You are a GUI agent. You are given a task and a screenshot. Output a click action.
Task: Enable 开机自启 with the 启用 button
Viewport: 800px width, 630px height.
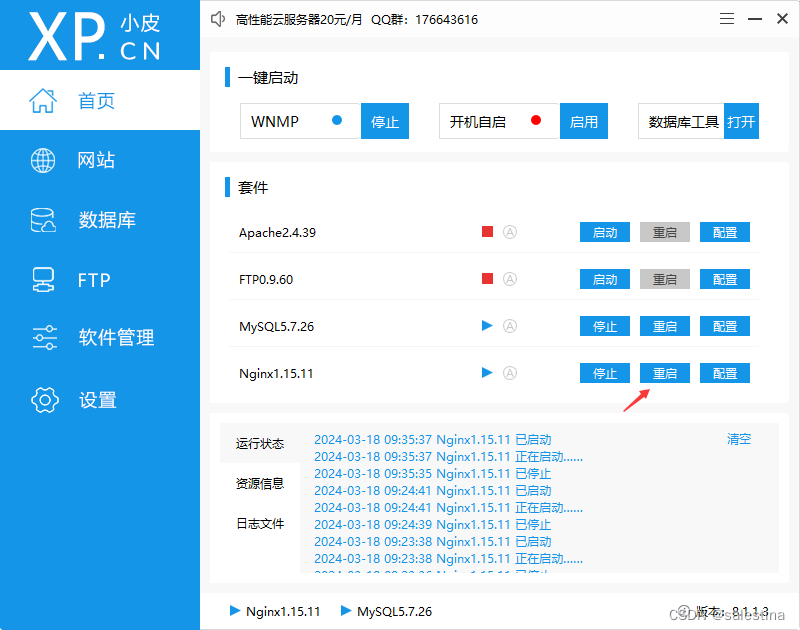(584, 122)
